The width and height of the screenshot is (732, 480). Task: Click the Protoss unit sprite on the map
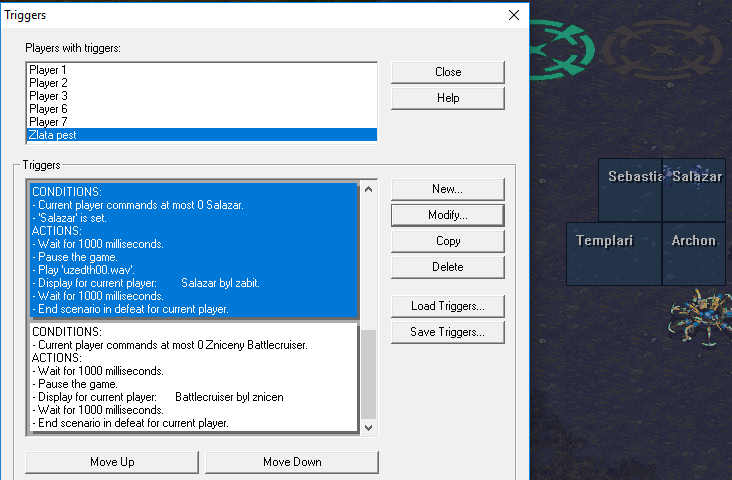699,317
